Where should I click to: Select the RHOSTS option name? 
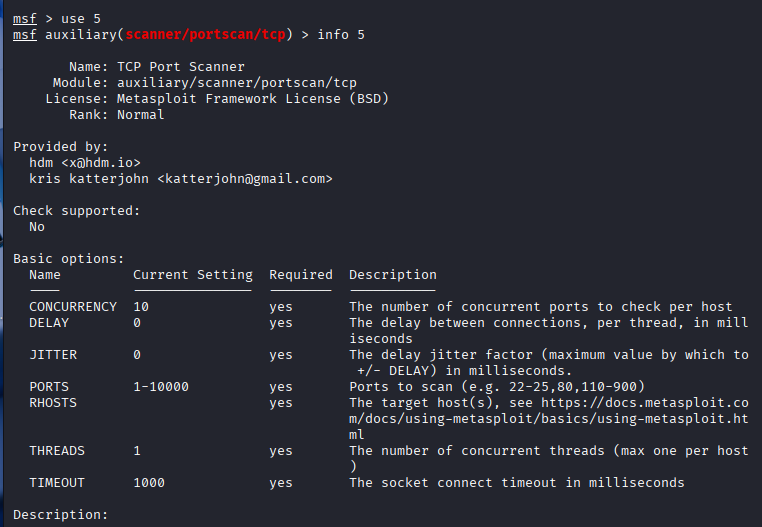pyautogui.click(x=52, y=403)
